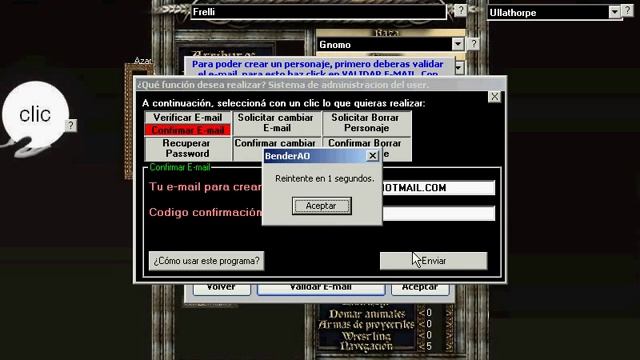Click the character name field Frelli

(318, 12)
